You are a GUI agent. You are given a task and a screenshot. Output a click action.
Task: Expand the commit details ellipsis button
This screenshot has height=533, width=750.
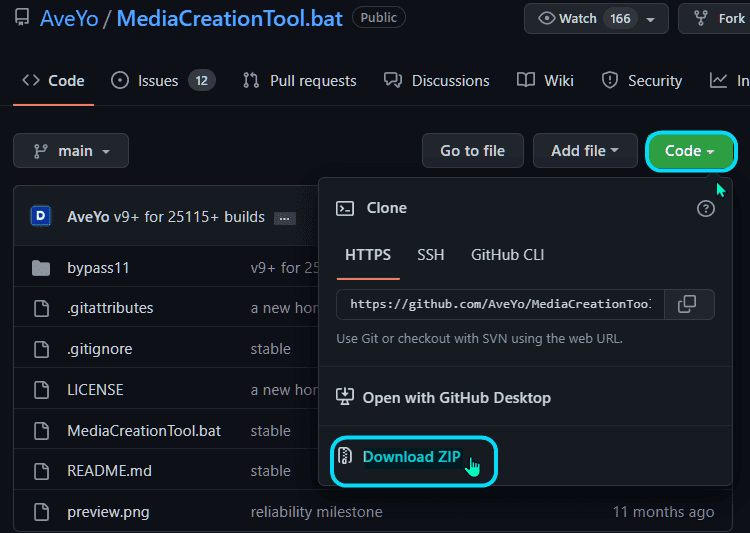pos(285,219)
